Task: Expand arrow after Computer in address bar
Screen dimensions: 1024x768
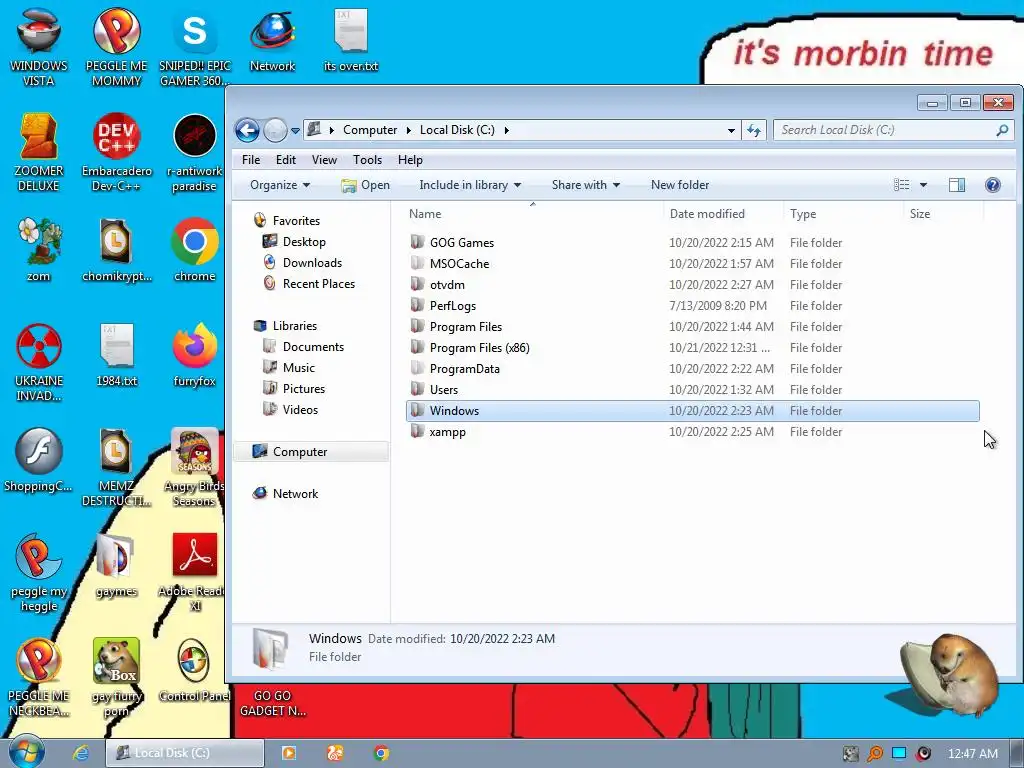Action: point(409,131)
